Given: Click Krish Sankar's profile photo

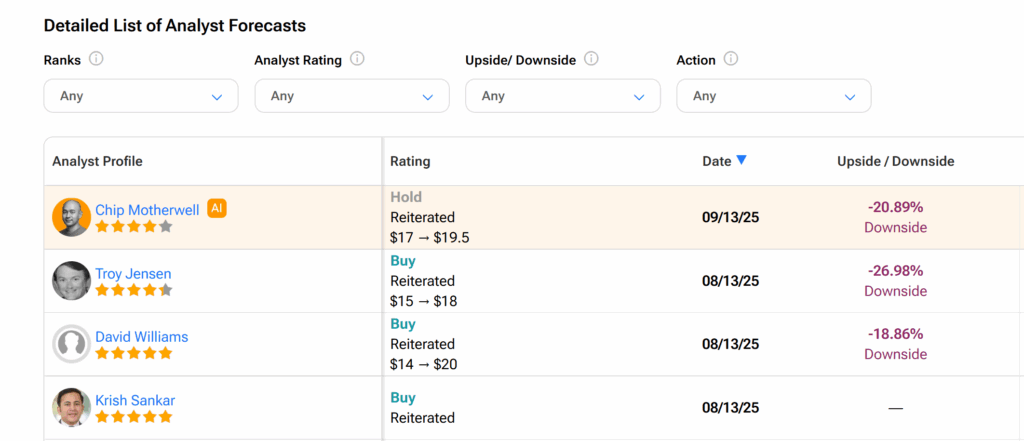Looking at the screenshot, I should [71, 408].
